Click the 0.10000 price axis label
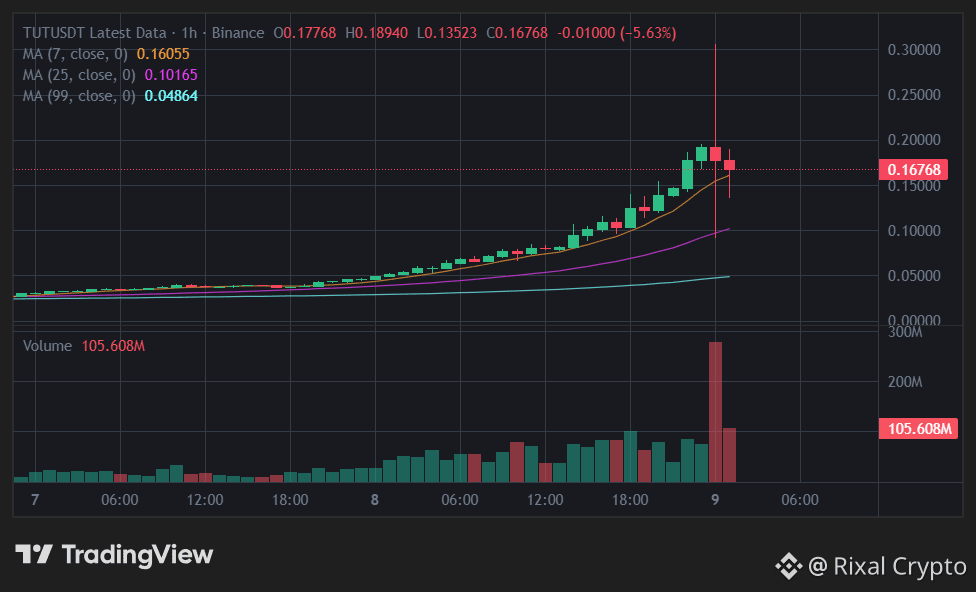The width and height of the screenshot is (976, 592). [914, 231]
